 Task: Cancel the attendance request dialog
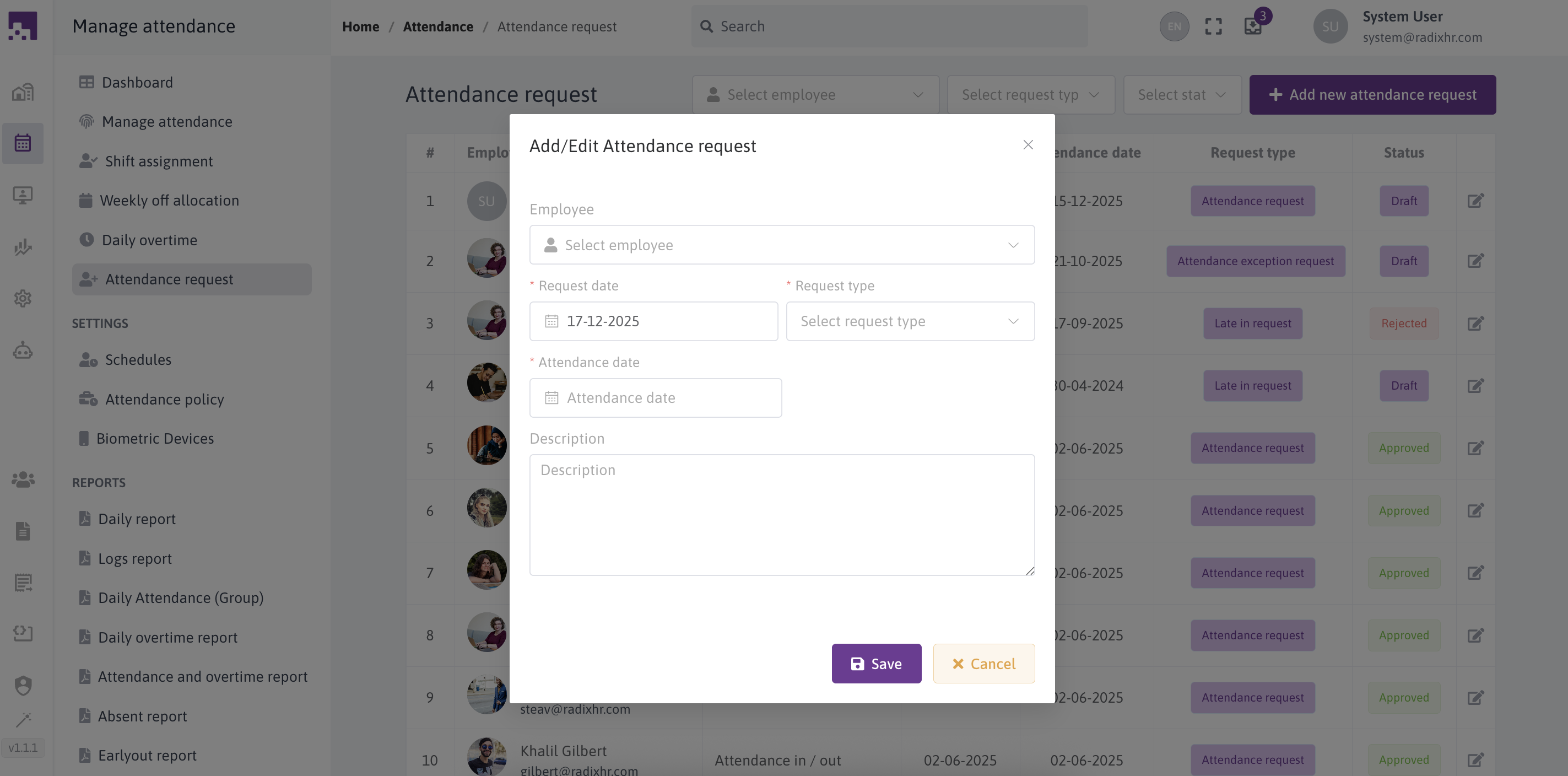point(983,664)
